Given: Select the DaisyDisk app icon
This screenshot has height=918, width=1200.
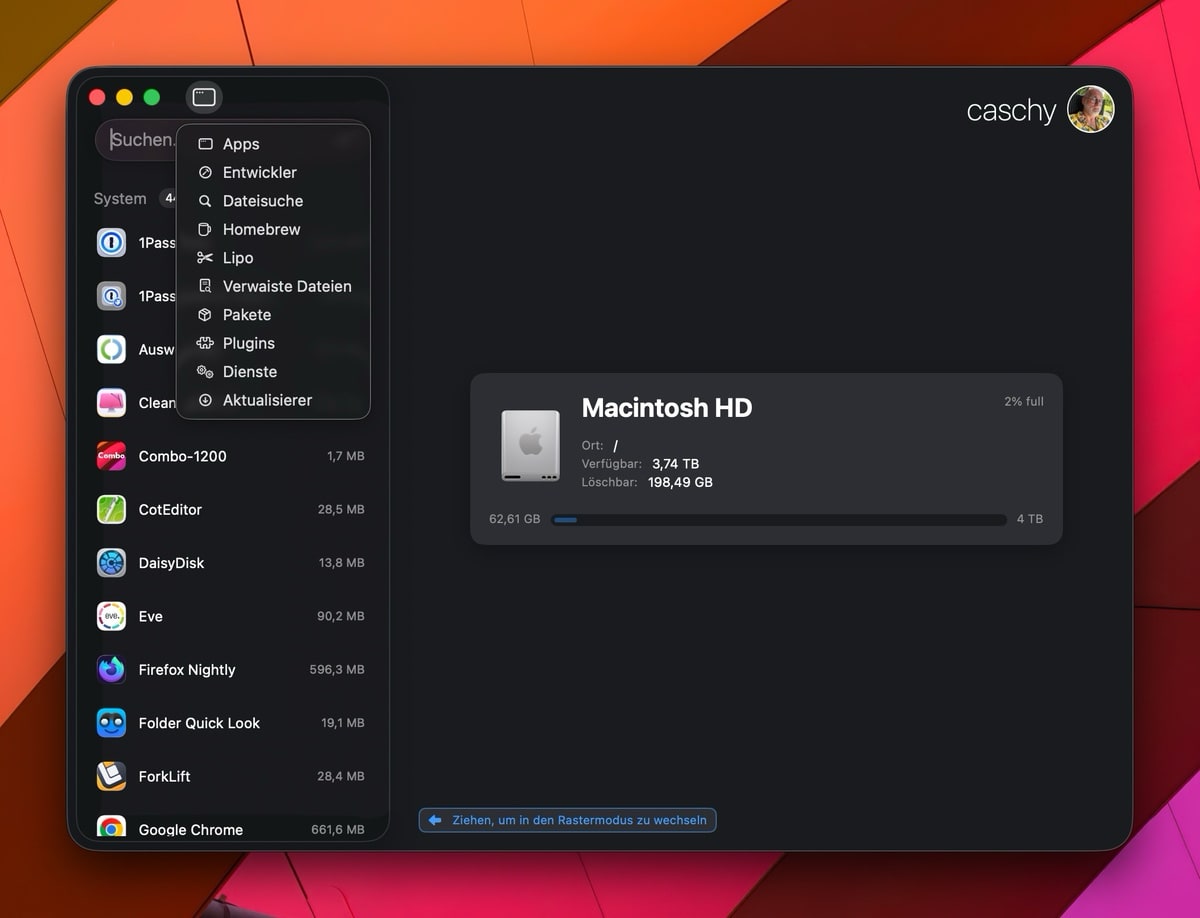Looking at the screenshot, I should [x=111, y=563].
